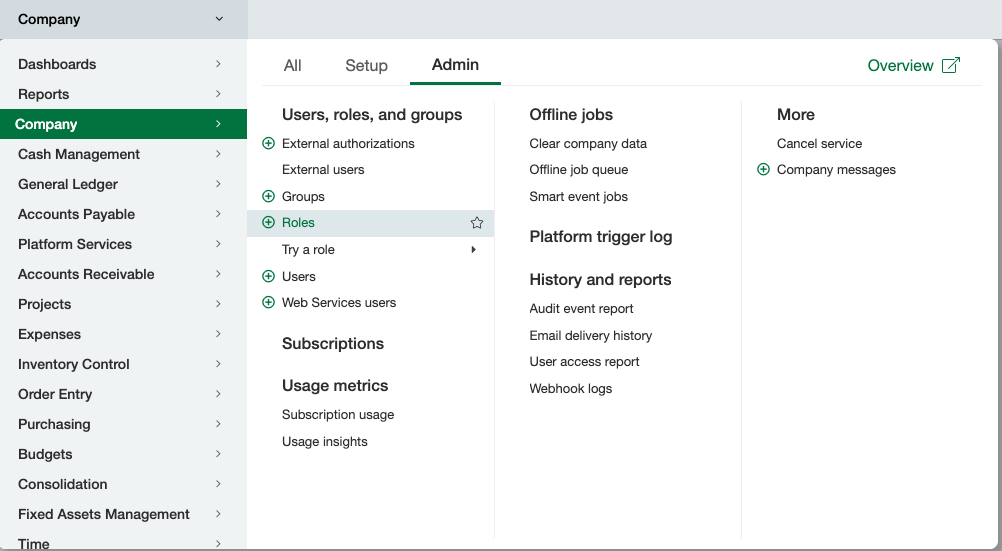Screen dimensions: 1002x551
Task: Click the plus icon next to Users
Action: click(268, 276)
